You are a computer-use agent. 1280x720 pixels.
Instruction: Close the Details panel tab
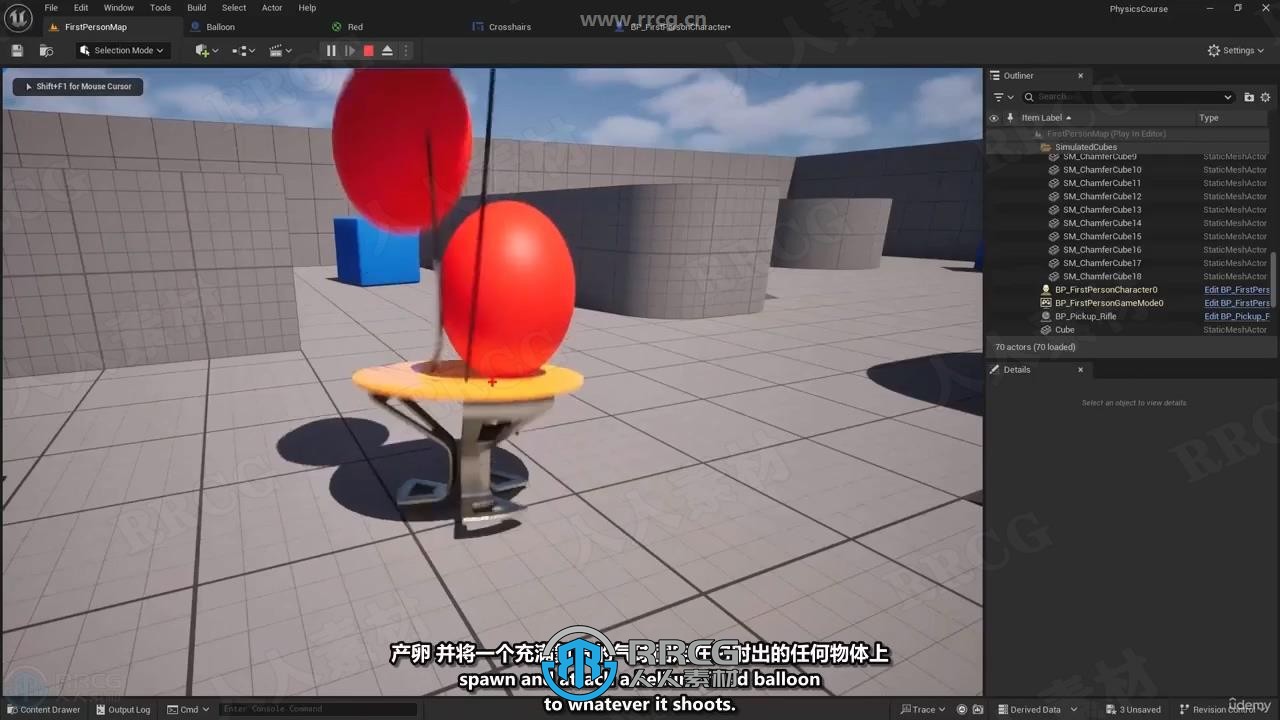coord(1080,370)
